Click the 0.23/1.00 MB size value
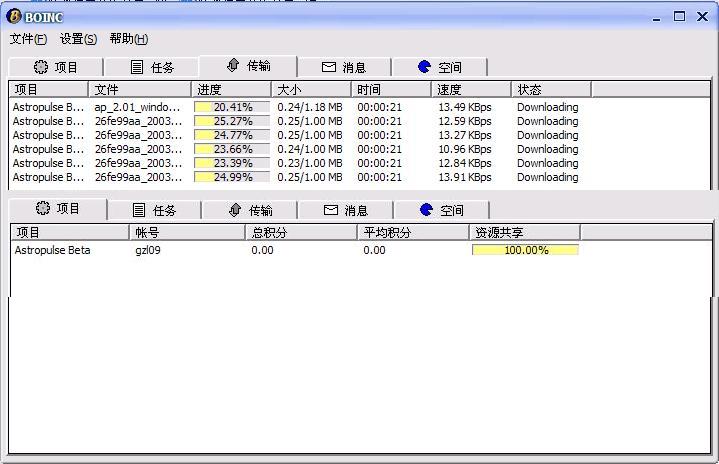Image resolution: width=719 pixels, height=464 pixels. point(310,163)
